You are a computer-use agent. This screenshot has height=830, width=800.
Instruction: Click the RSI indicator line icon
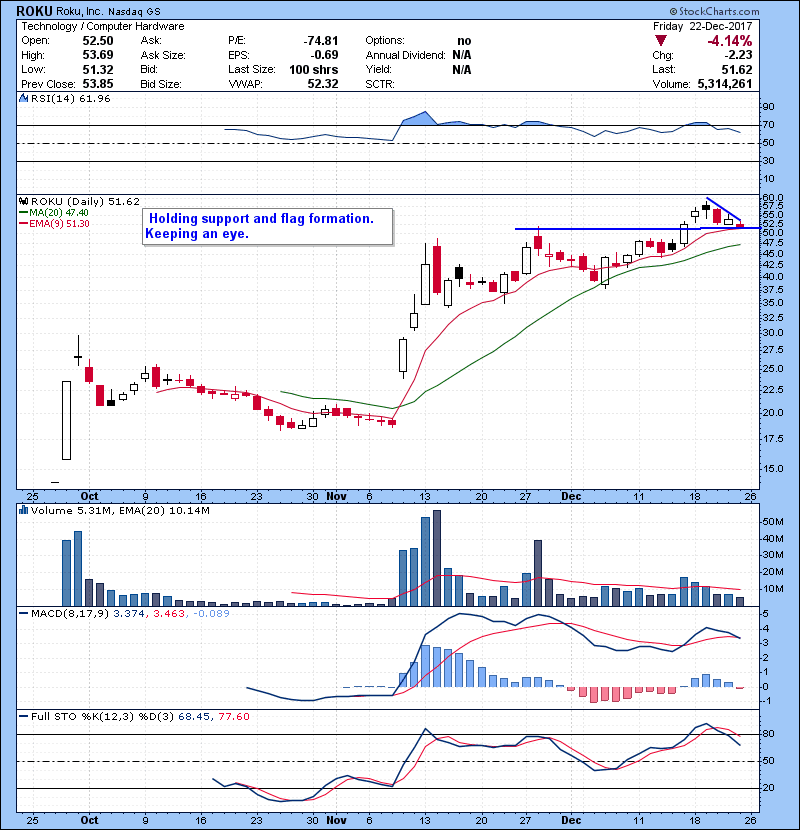coord(23,98)
